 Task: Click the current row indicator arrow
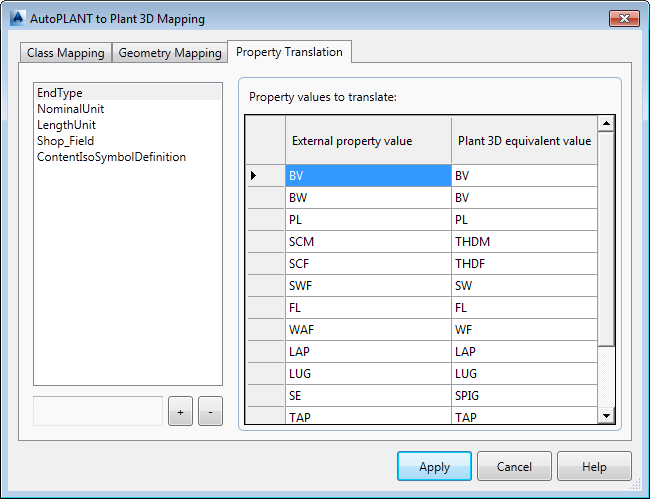(x=254, y=176)
